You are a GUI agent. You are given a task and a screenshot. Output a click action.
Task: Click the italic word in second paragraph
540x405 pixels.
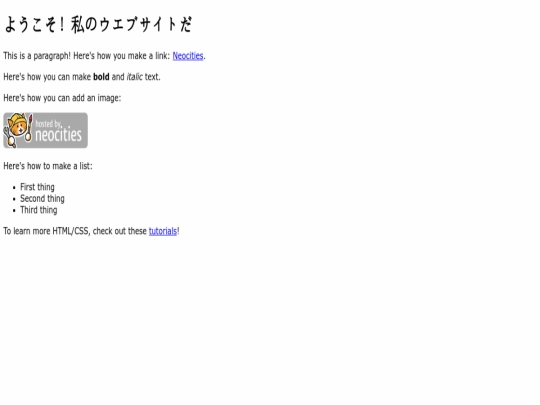tap(135, 77)
